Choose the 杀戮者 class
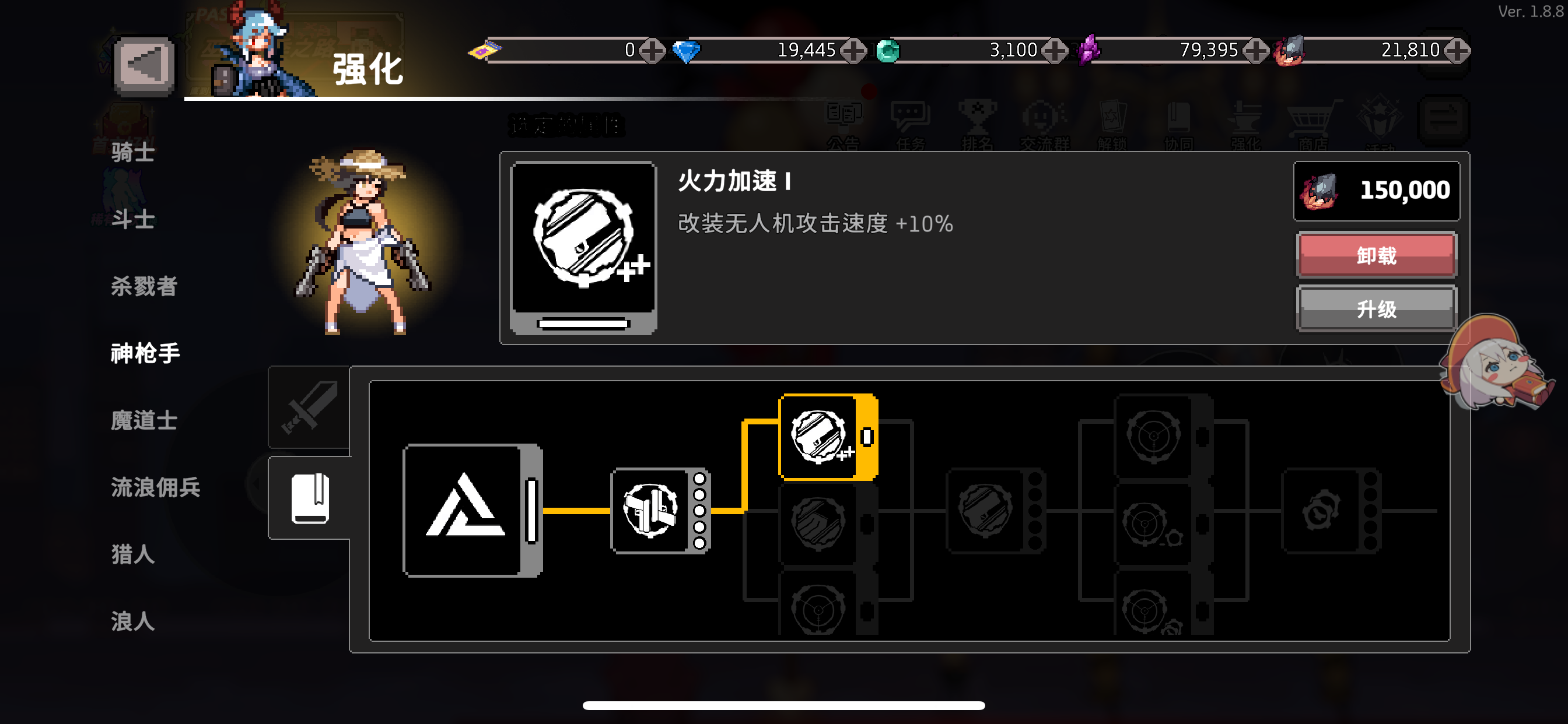 click(143, 286)
